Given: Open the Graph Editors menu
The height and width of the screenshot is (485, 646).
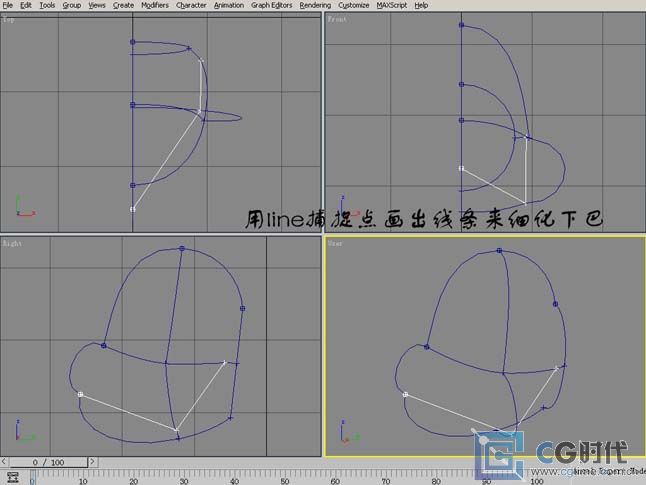Looking at the screenshot, I should [x=272, y=5].
